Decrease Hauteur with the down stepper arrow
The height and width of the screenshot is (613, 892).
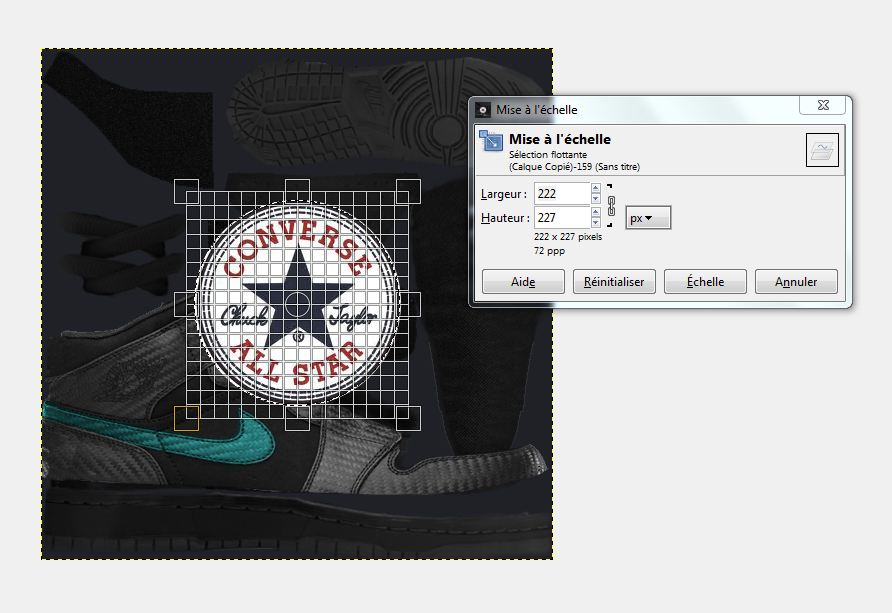[596, 222]
